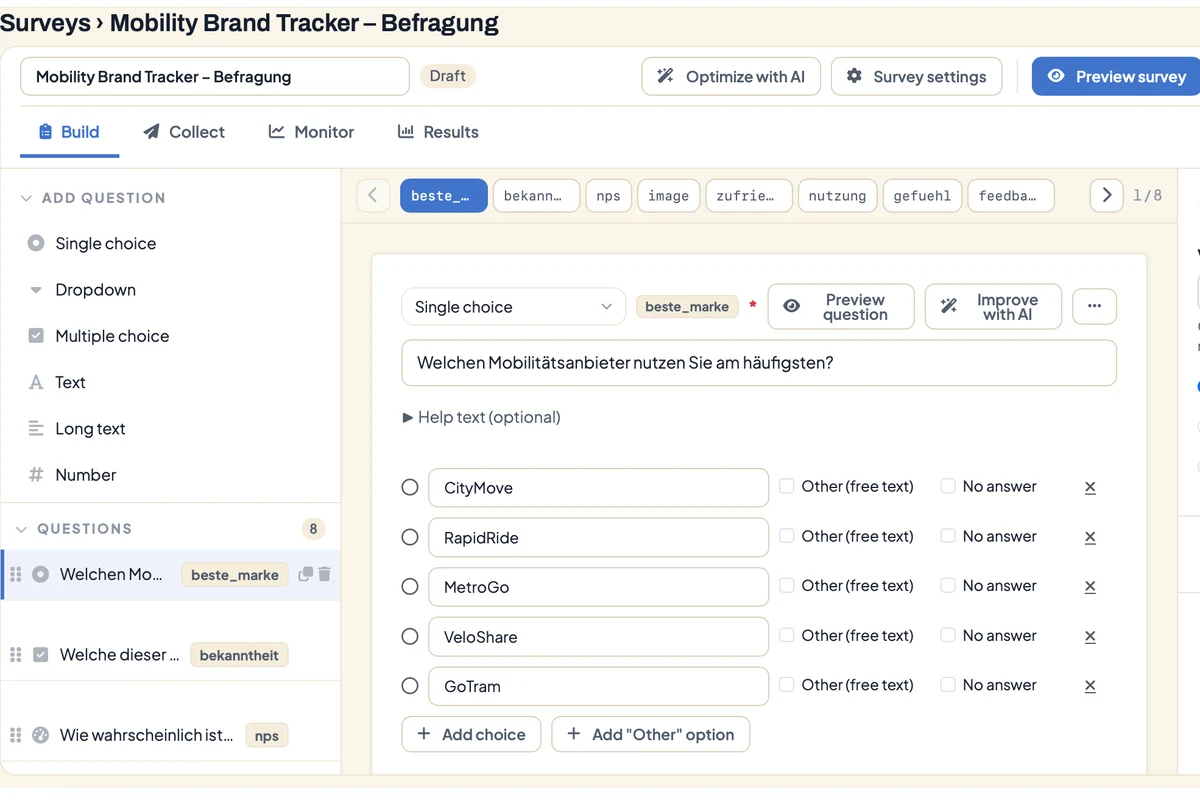Go to previous question pill arrow

(x=373, y=195)
